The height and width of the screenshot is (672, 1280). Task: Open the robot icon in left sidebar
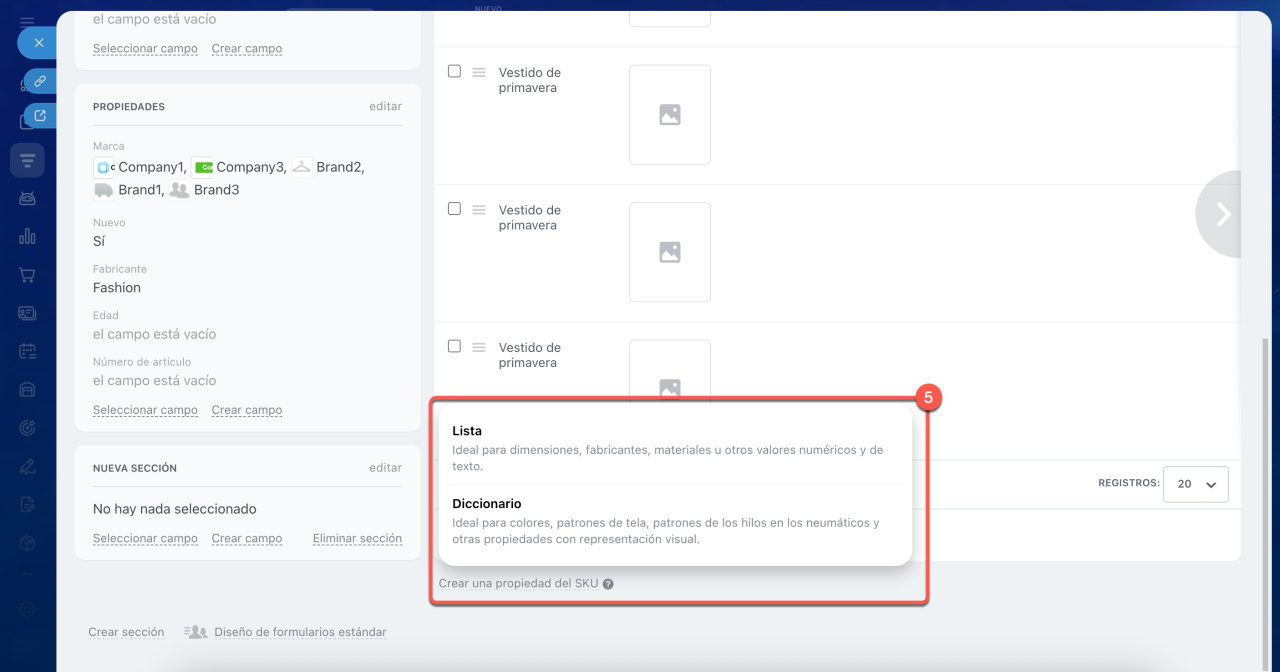[27, 198]
